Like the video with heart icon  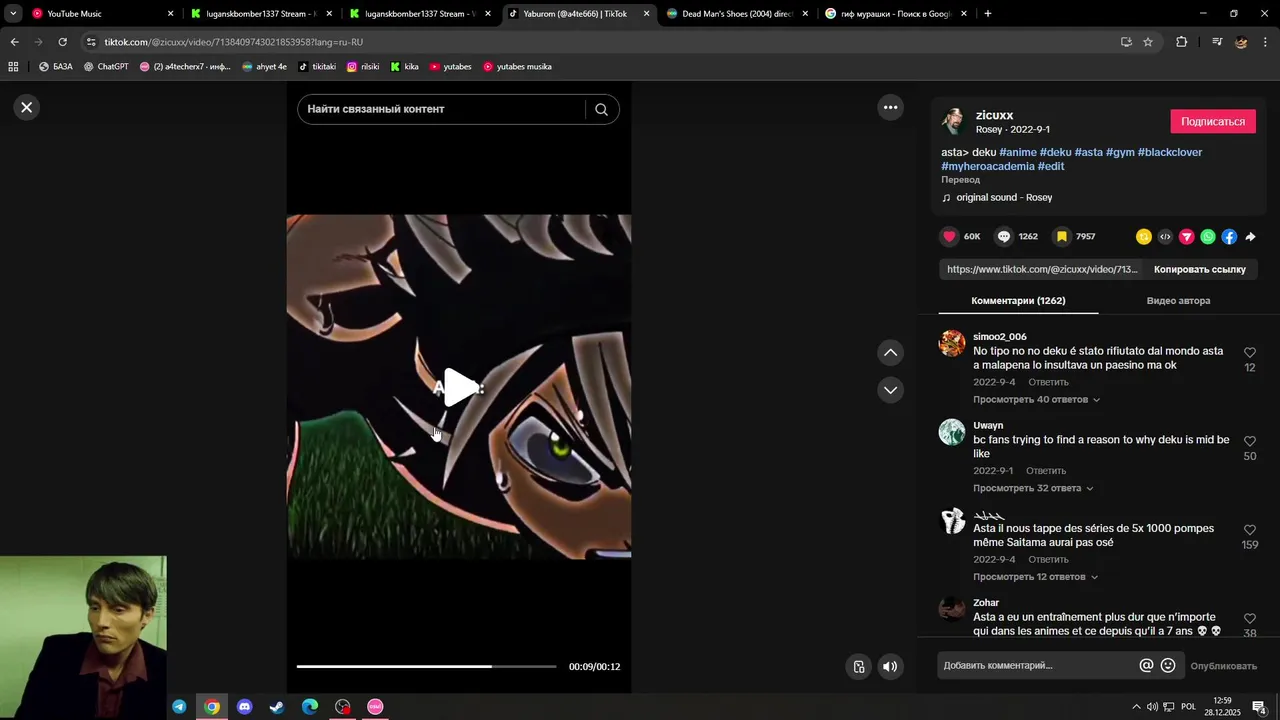tap(949, 236)
